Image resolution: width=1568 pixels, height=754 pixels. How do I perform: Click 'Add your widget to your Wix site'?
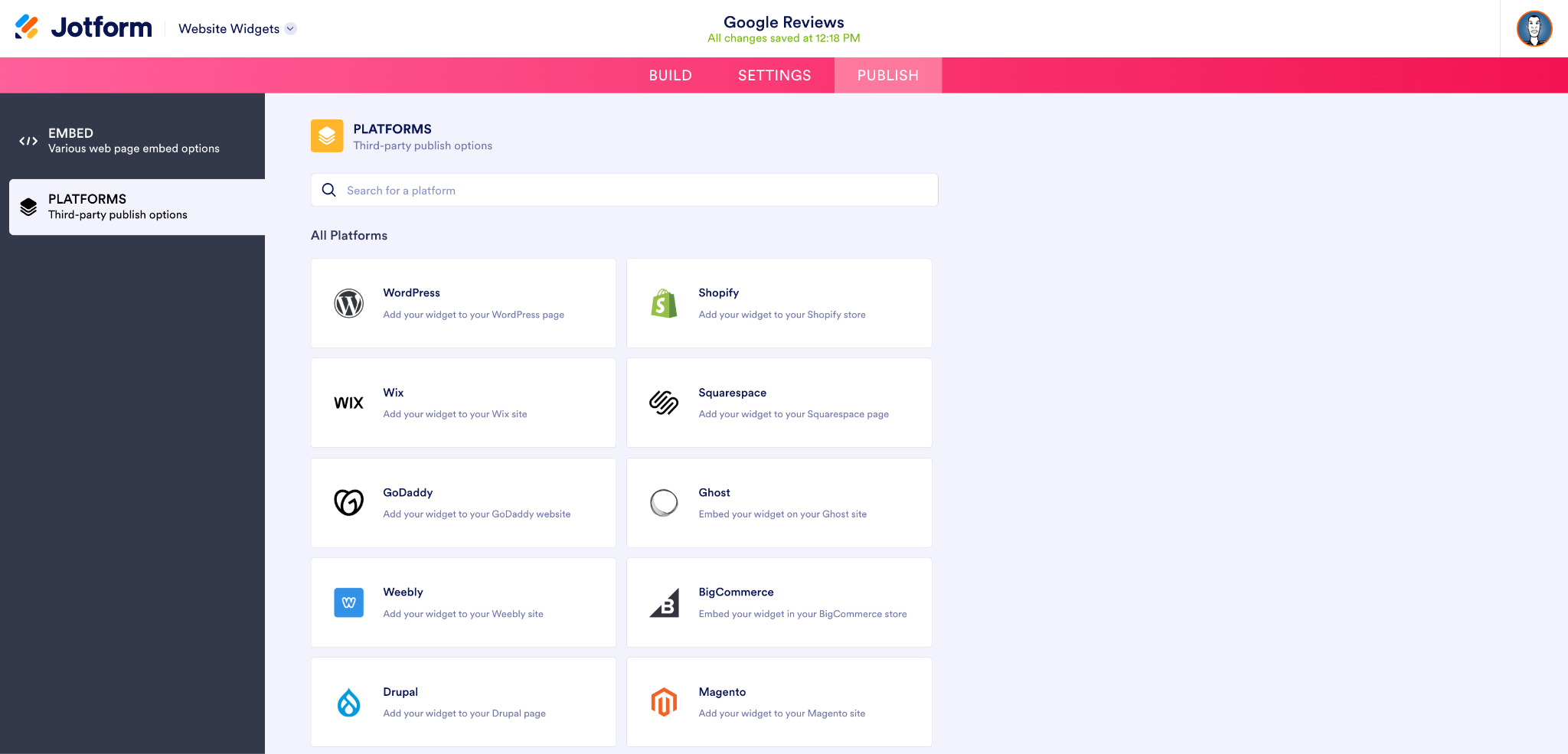click(x=455, y=414)
